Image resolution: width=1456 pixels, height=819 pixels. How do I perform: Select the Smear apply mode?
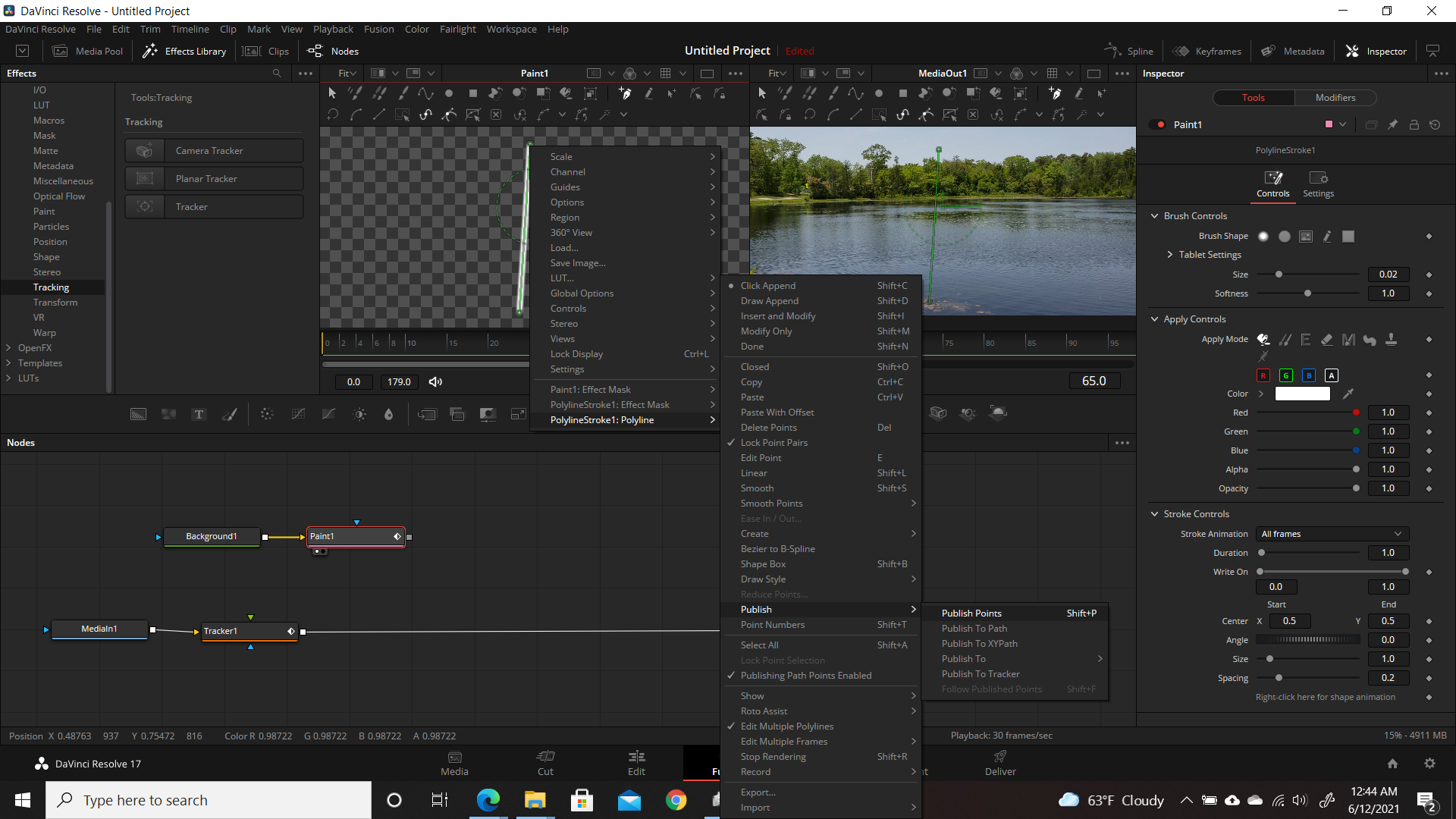point(1370,340)
